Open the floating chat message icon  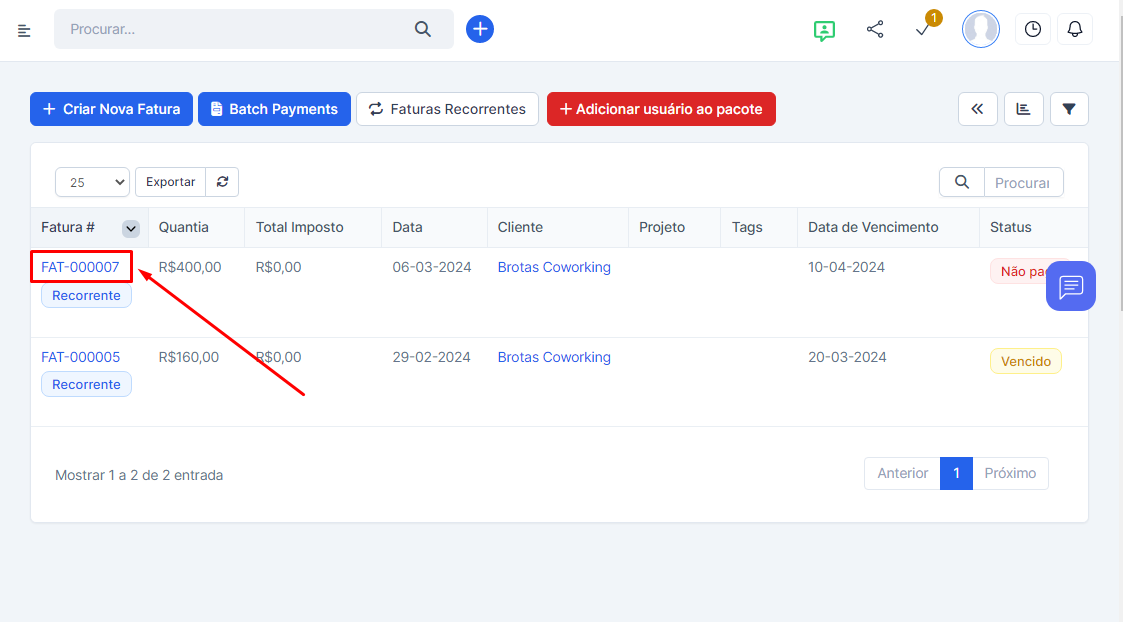1071,287
